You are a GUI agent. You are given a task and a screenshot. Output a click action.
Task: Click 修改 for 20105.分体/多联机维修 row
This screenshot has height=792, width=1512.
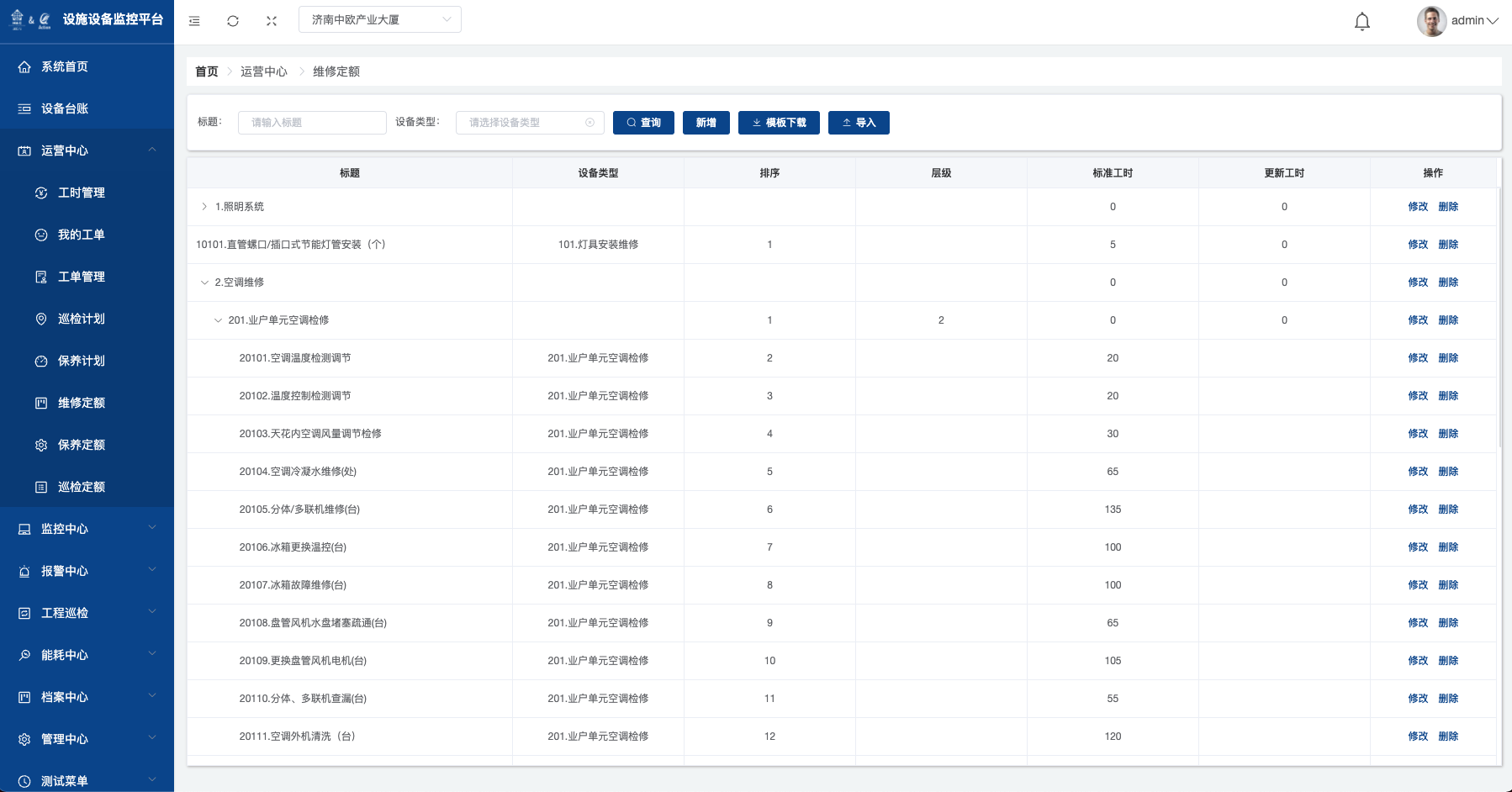click(1418, 510)
